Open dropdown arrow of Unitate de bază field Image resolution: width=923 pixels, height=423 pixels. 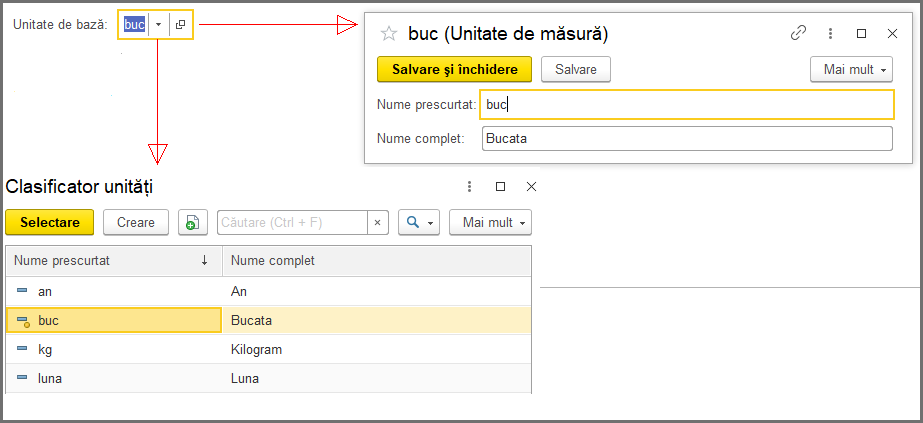(x=158, y=25)
